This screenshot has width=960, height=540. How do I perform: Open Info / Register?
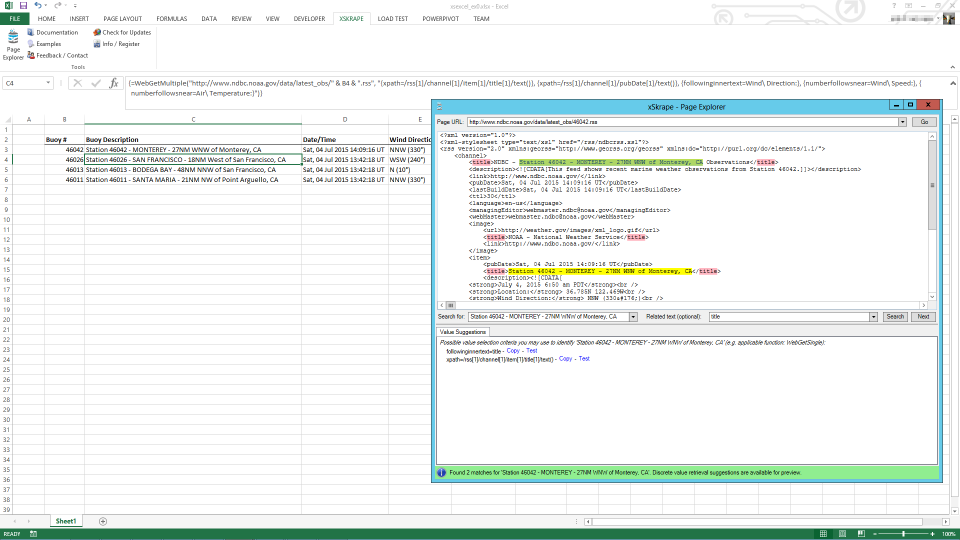[x=116, y=44]
